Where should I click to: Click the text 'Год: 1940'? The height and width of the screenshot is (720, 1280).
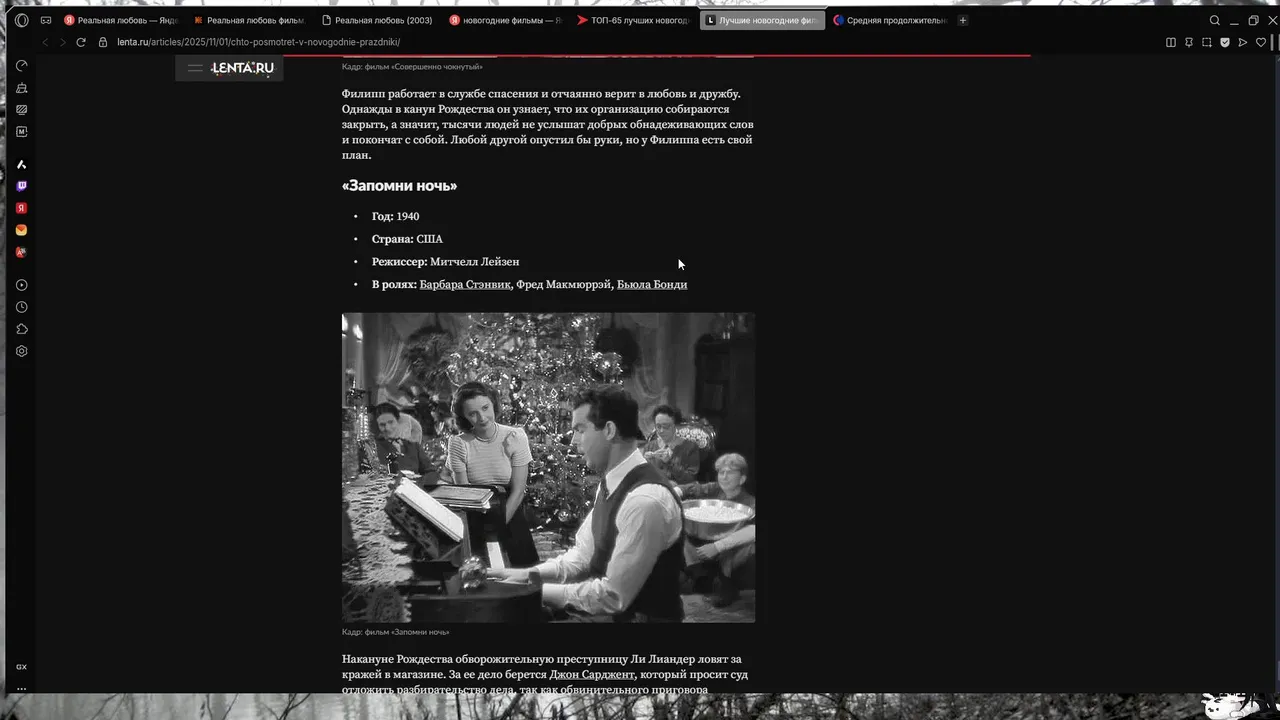click(395, 216)
